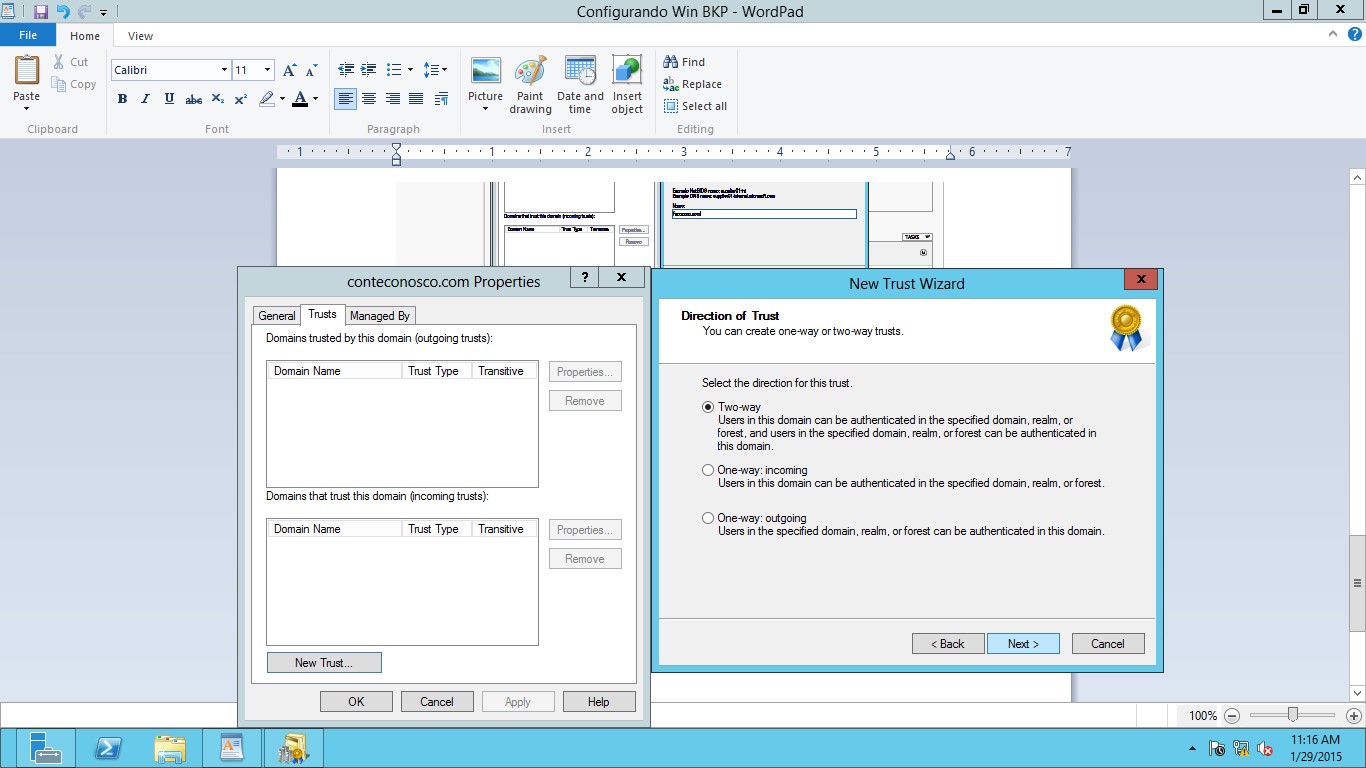This screenshot has width=1366, height=768.
Task: Switch to the Managed By tab
Action: point(380,315)
